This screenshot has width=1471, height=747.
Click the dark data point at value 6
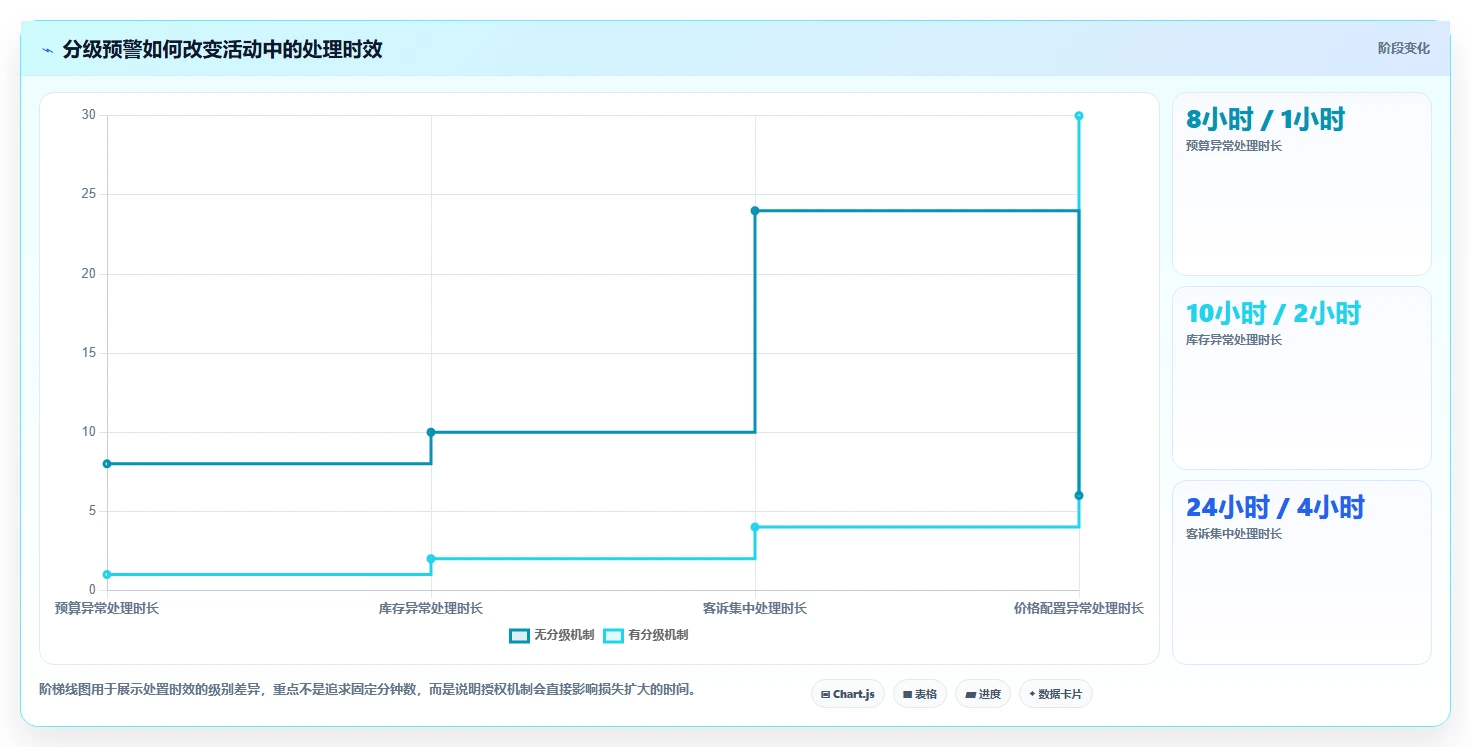point(1079,496)
